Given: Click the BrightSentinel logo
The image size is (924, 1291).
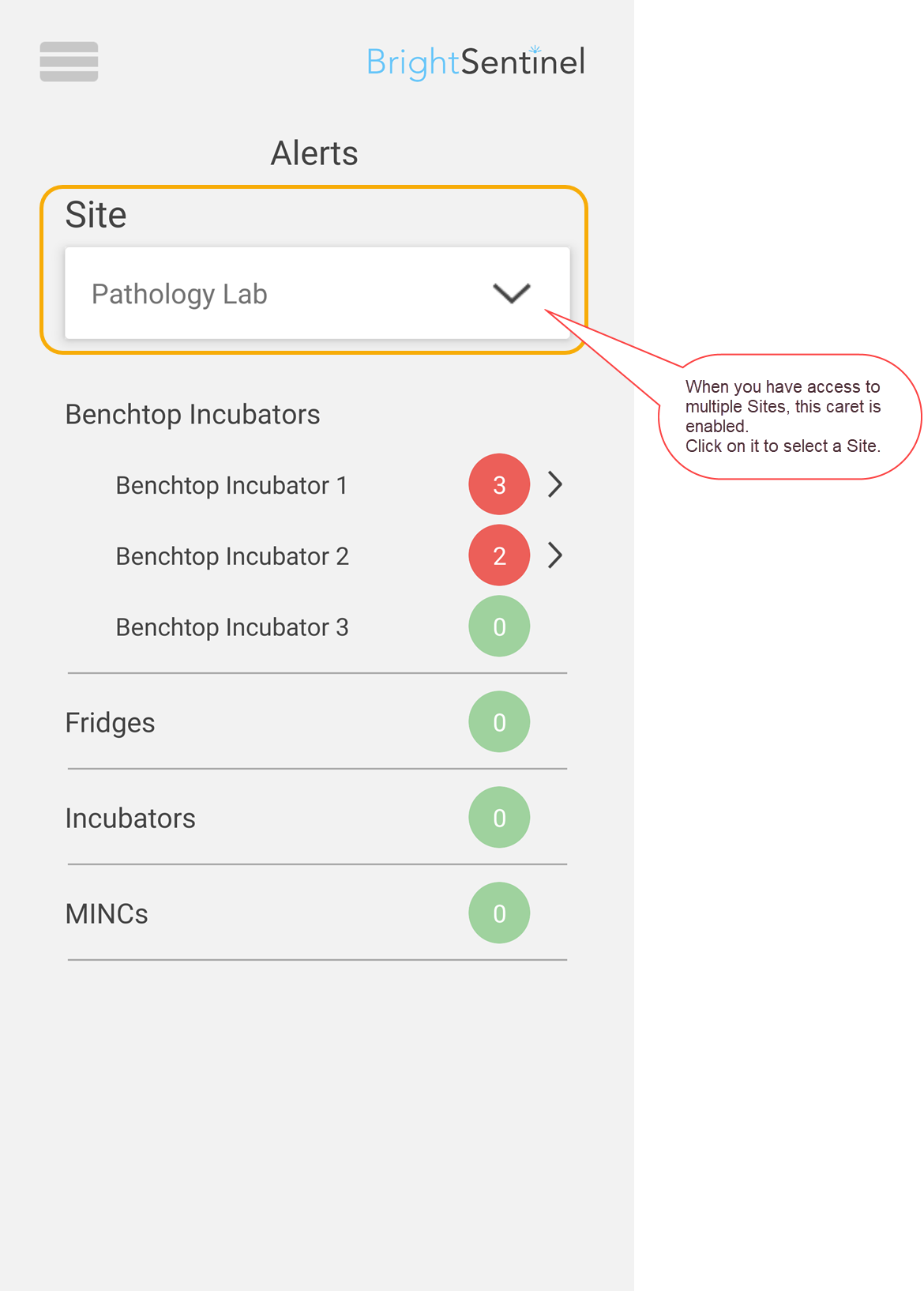Looking at the screenshot, I should 475,62.
